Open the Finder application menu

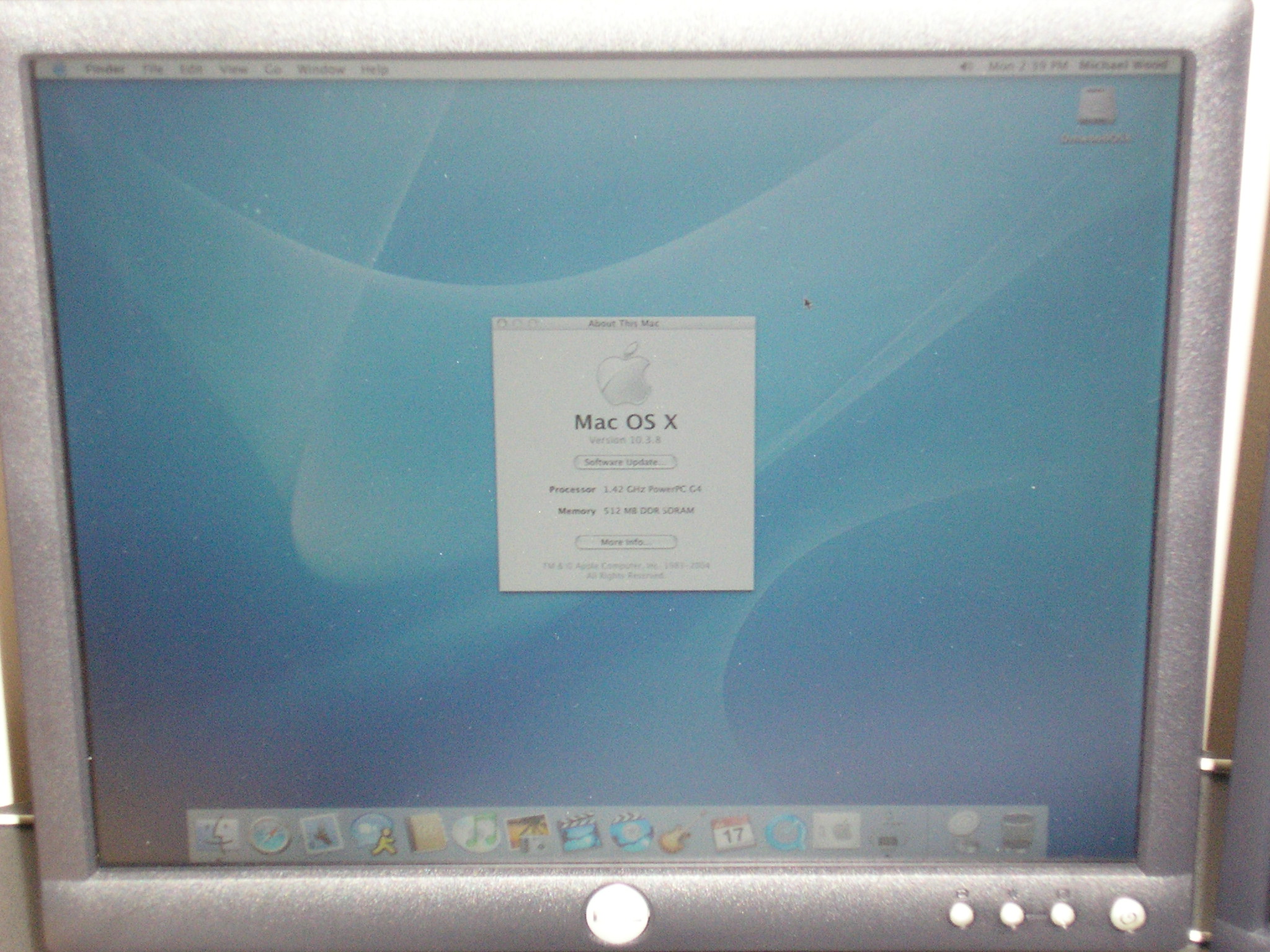[105, 69]
